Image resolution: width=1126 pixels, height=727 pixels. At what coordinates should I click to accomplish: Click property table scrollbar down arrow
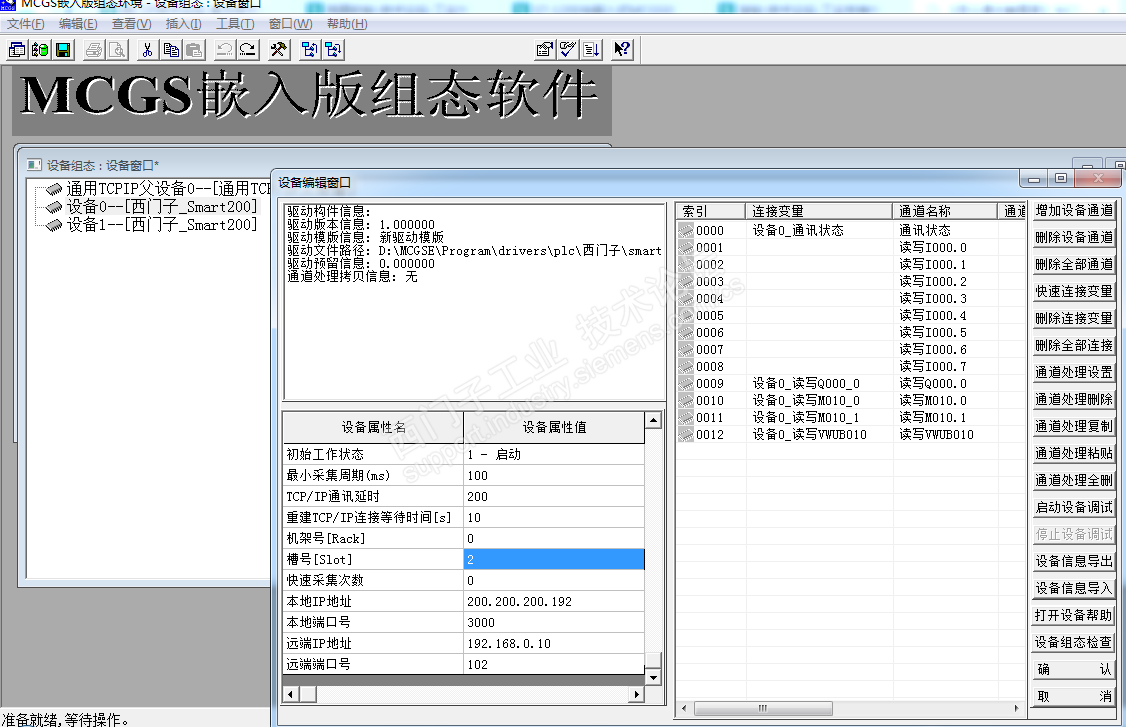point(653,677)
